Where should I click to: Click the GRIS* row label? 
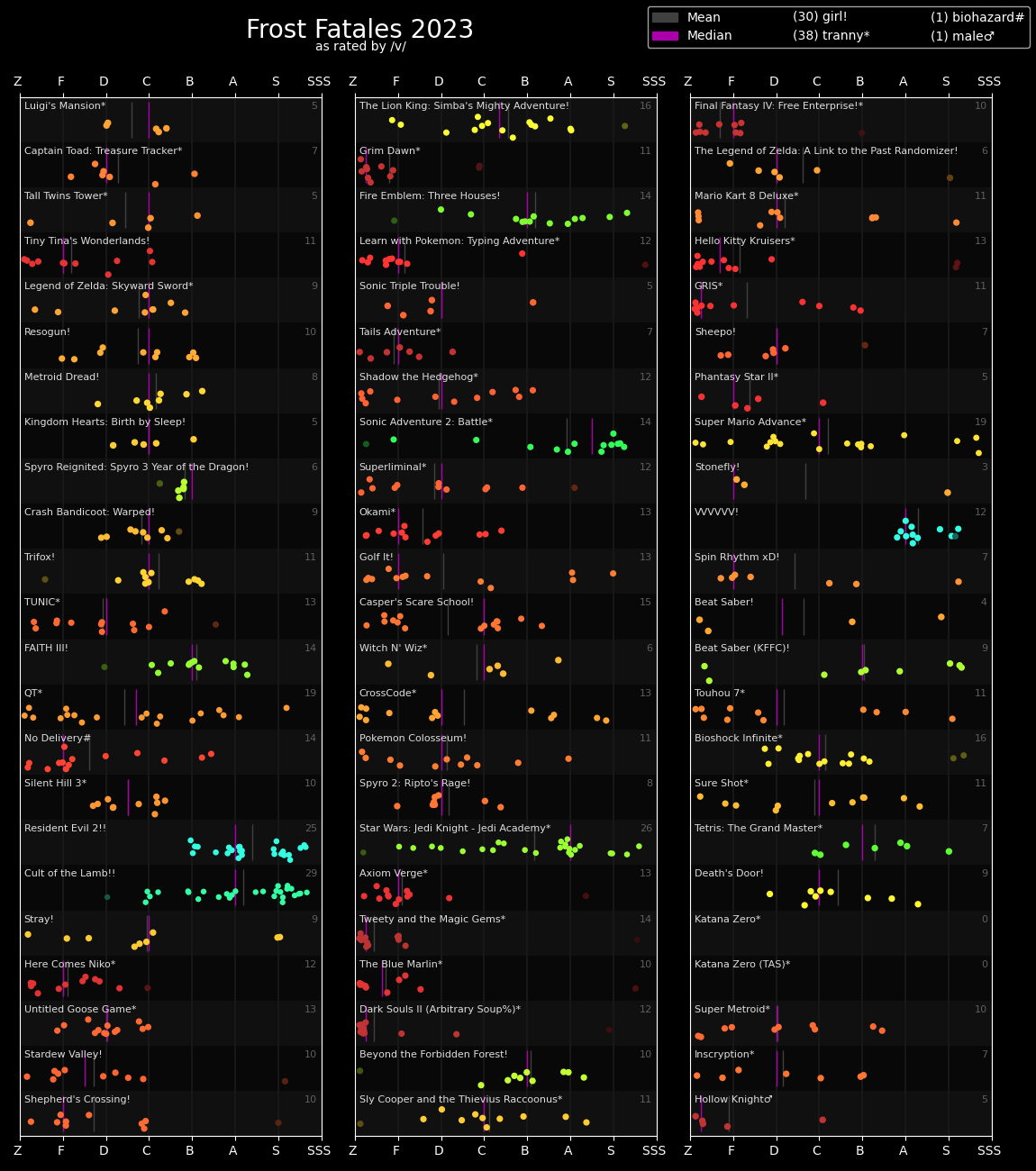tap(709, 286)
